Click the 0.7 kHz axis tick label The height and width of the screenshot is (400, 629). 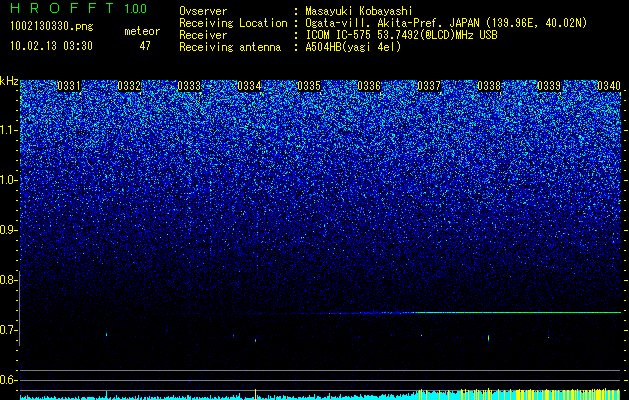point(8,330)
